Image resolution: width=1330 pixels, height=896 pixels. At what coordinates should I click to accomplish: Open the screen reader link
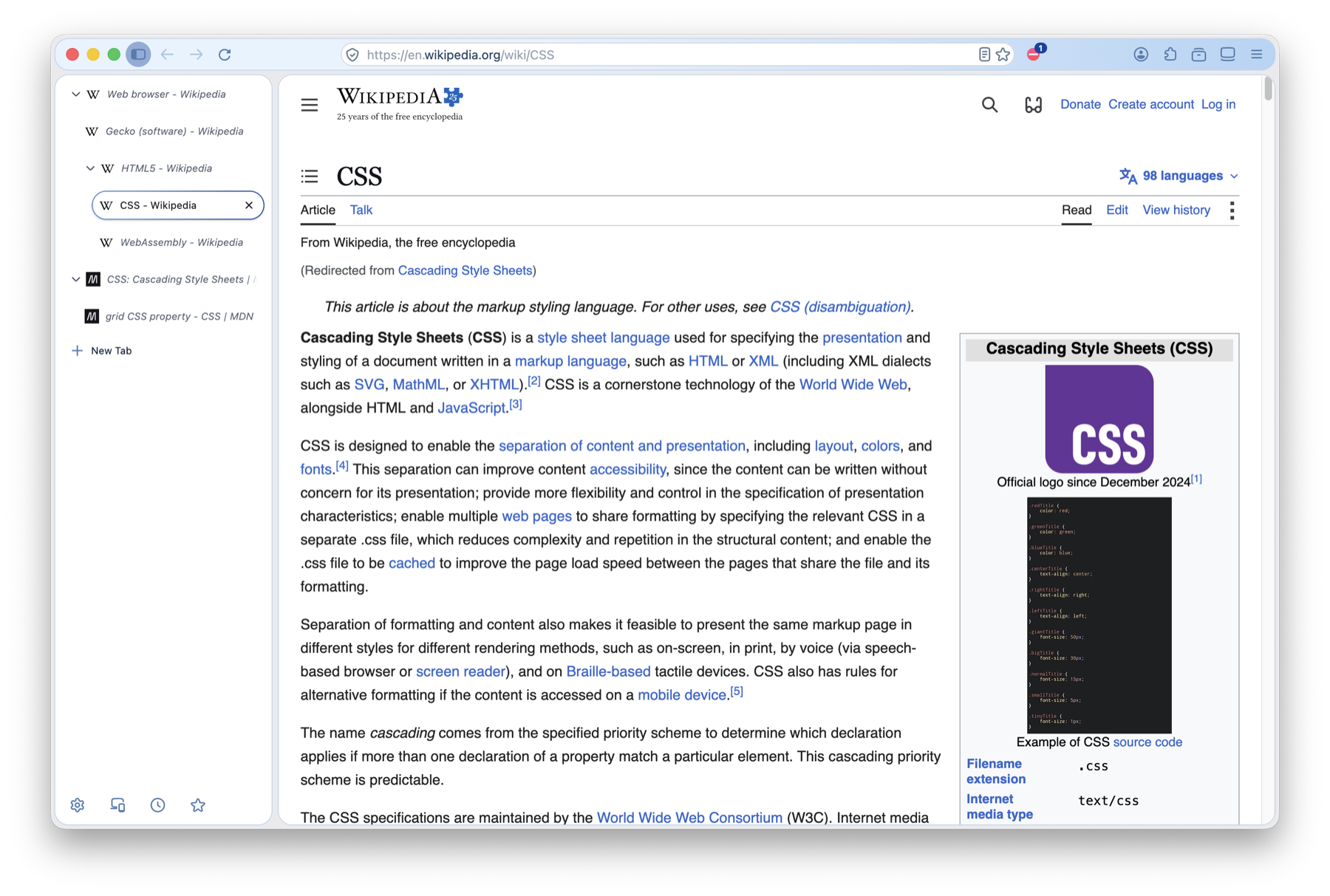pyautogui.click(x=460, y=671)
